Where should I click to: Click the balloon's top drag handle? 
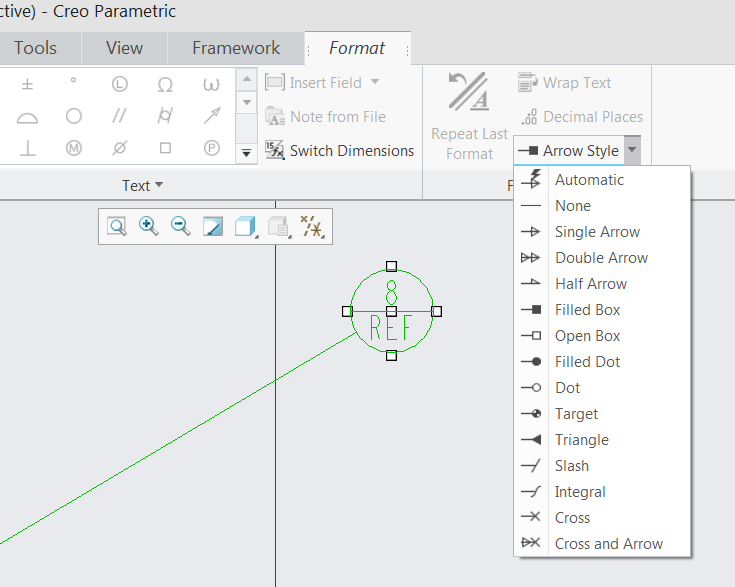coord(391,266)
